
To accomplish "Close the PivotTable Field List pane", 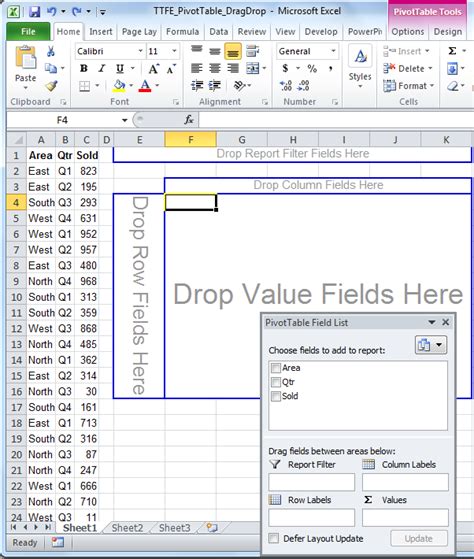I will pyautogui.click(x=445, y=322).
